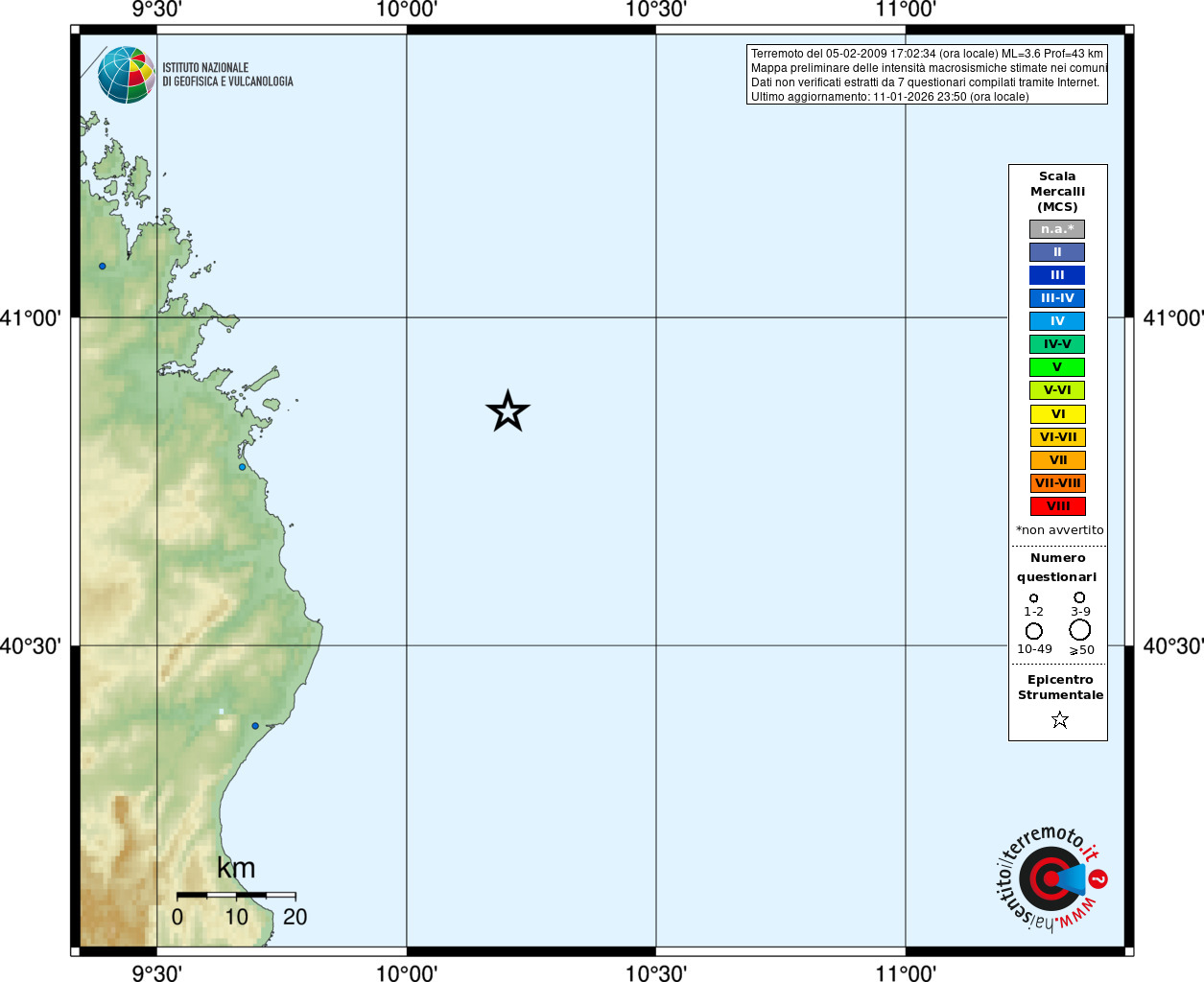Screen dimensions: 1204x982
Task: Select the red VIII intensity swatch
Action: click(x=1058, y=506)
